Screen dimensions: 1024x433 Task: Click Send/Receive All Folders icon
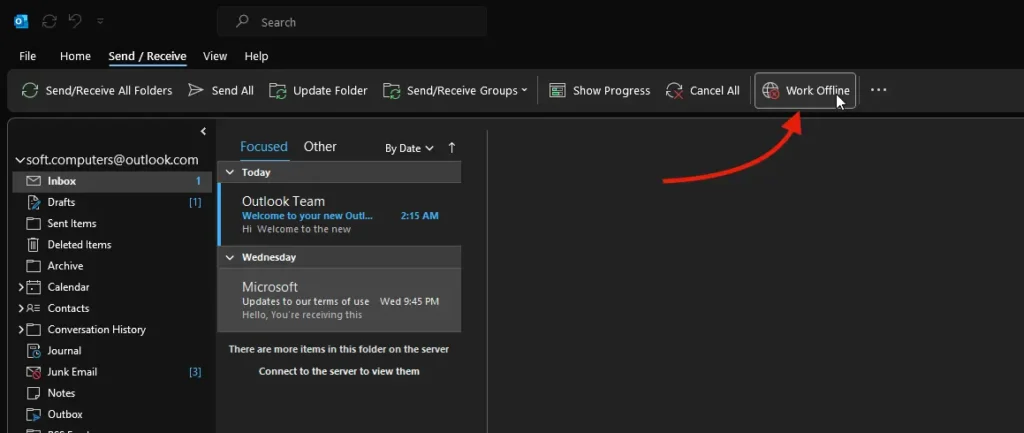(31, 90)
